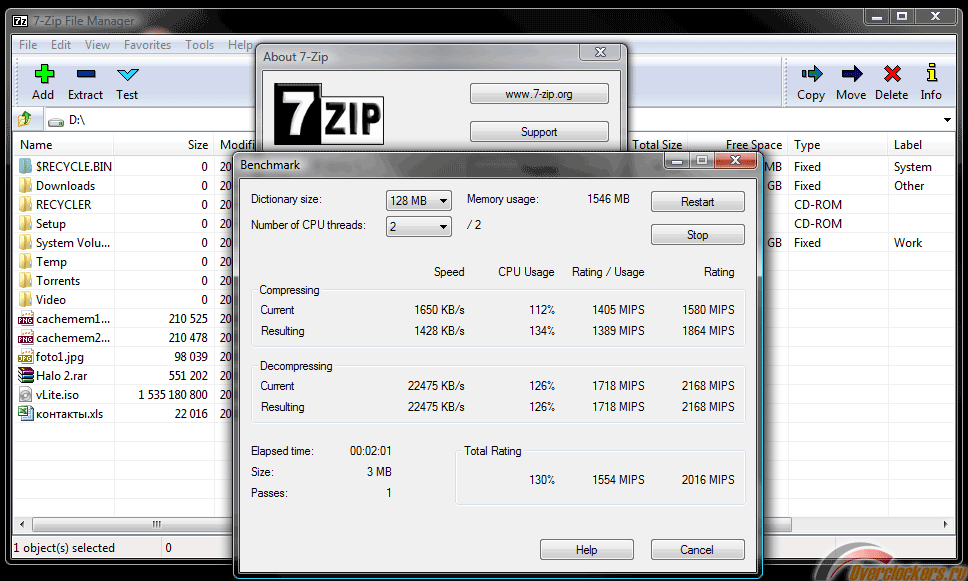Click the Temp folder icon
The height and width of the screenshot is (581, 968).
[x=25, y=262]
